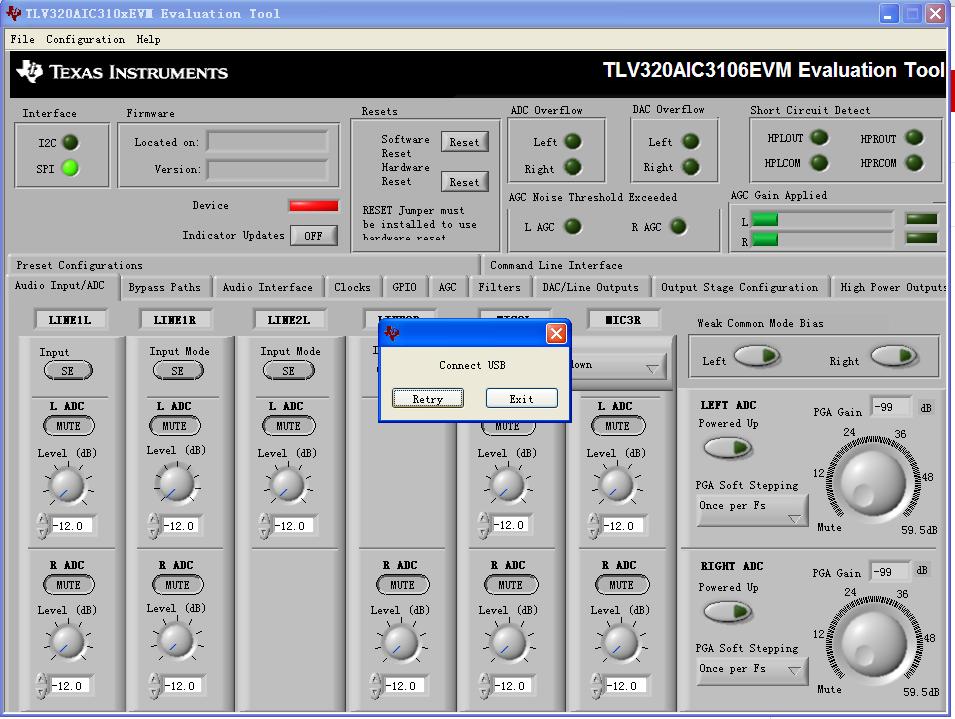955x719 pixels.
Task: Select the Preset Configurations tab
Action: point(79,265)
